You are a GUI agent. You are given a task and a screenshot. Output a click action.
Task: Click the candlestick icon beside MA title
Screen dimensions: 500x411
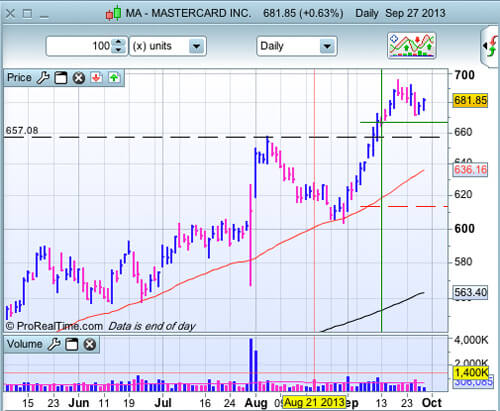click(113, 13)
